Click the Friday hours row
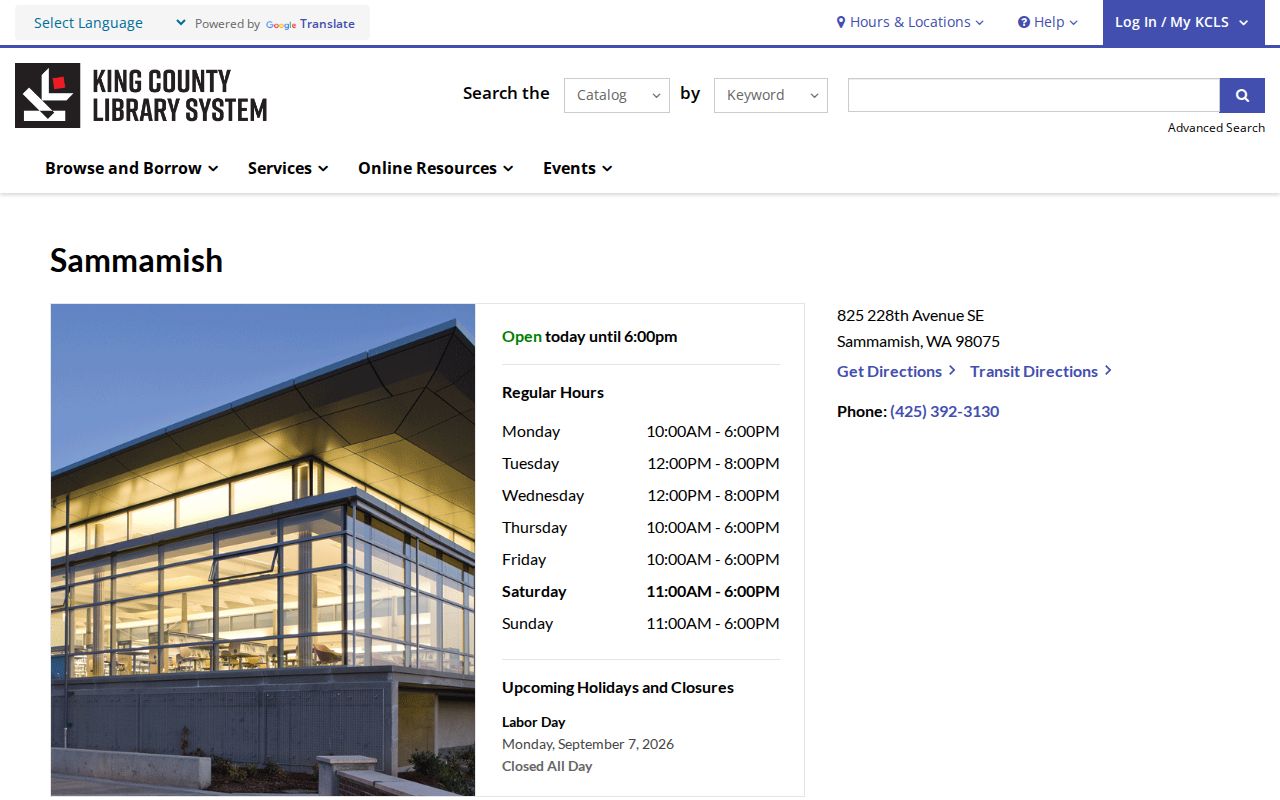The height and width of the screenshot is (800, 1280). 641,559
